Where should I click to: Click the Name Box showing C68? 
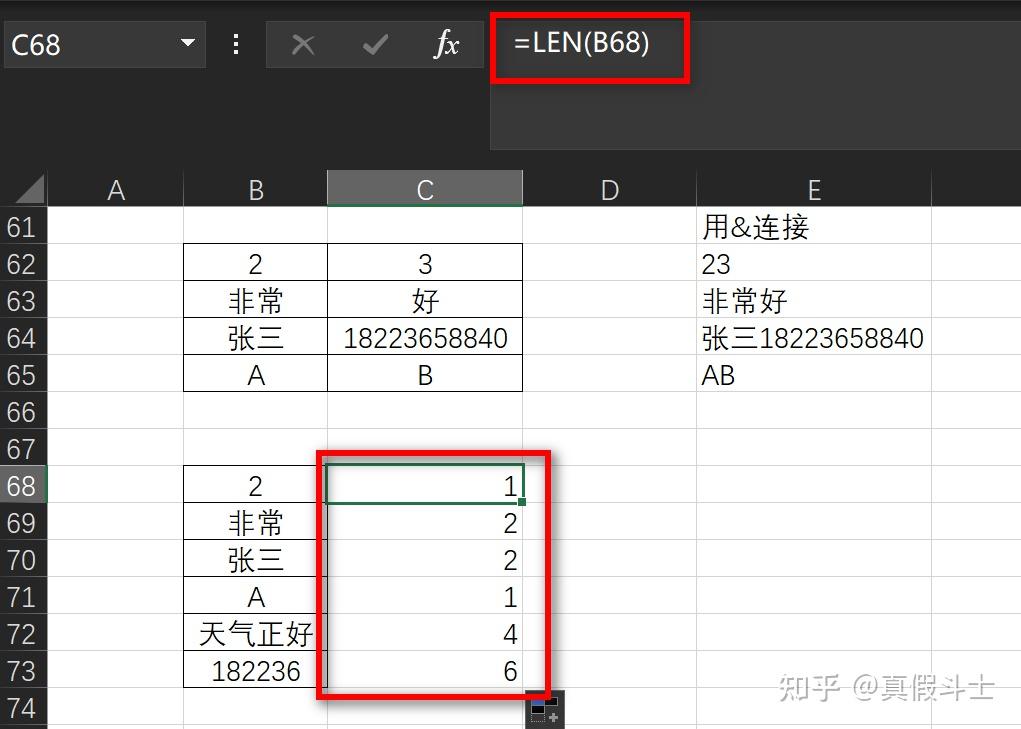[105, 44]
